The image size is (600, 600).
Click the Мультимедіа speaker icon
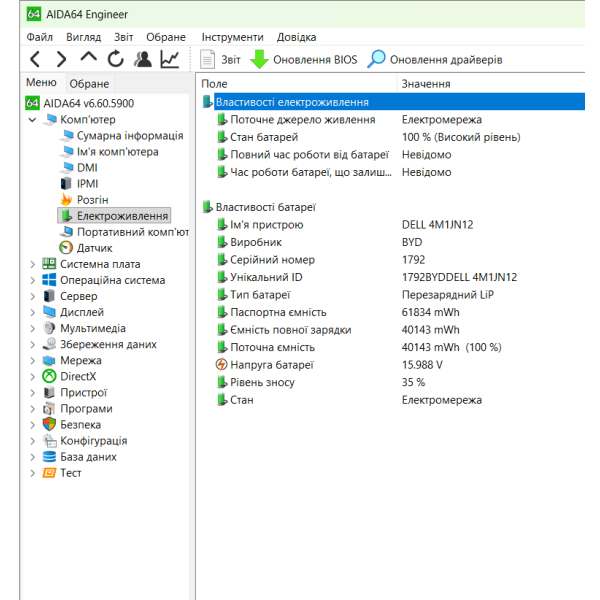[x=49, y=328]
